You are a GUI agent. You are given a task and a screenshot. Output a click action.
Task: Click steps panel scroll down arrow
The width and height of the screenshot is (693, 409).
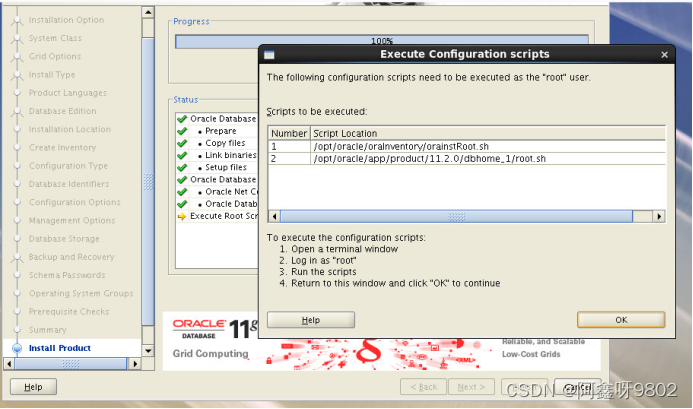point(148,351)
